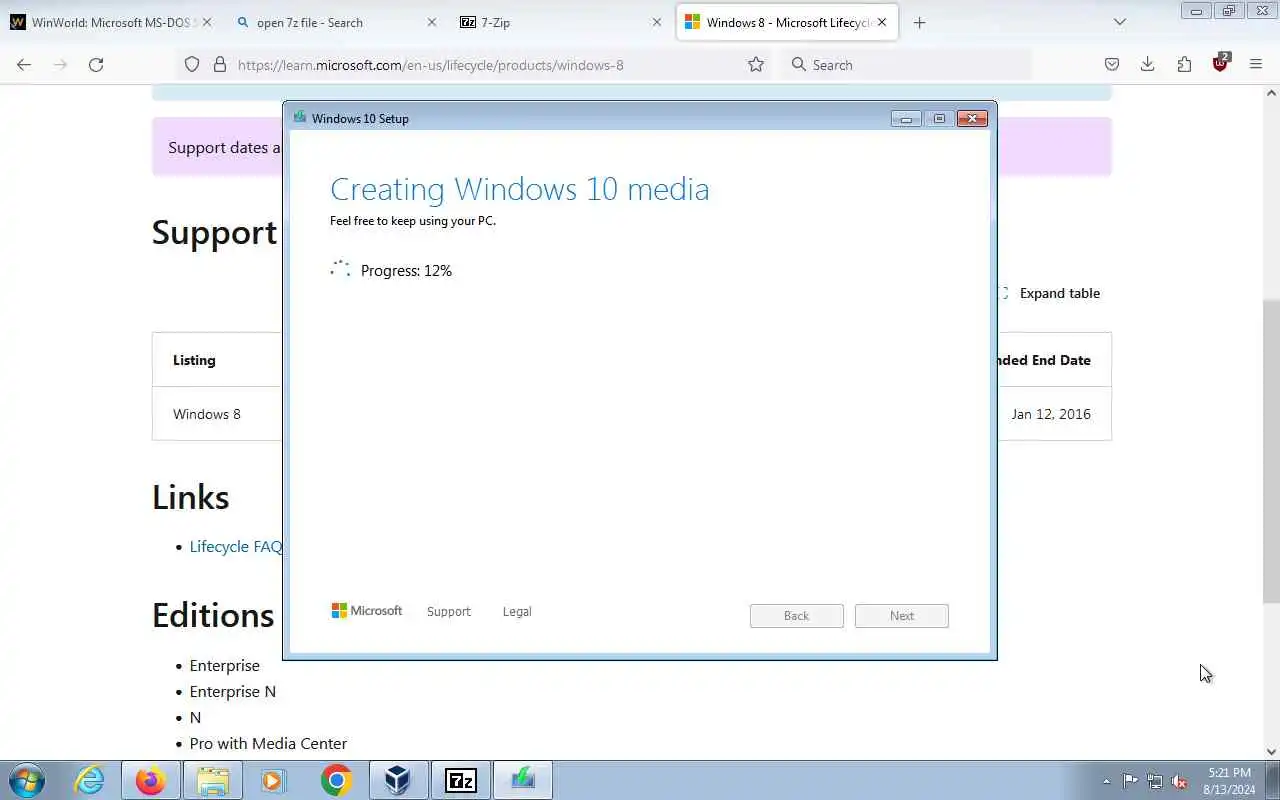
Task: Save page to Pocket
Action: click(1111, 64)
